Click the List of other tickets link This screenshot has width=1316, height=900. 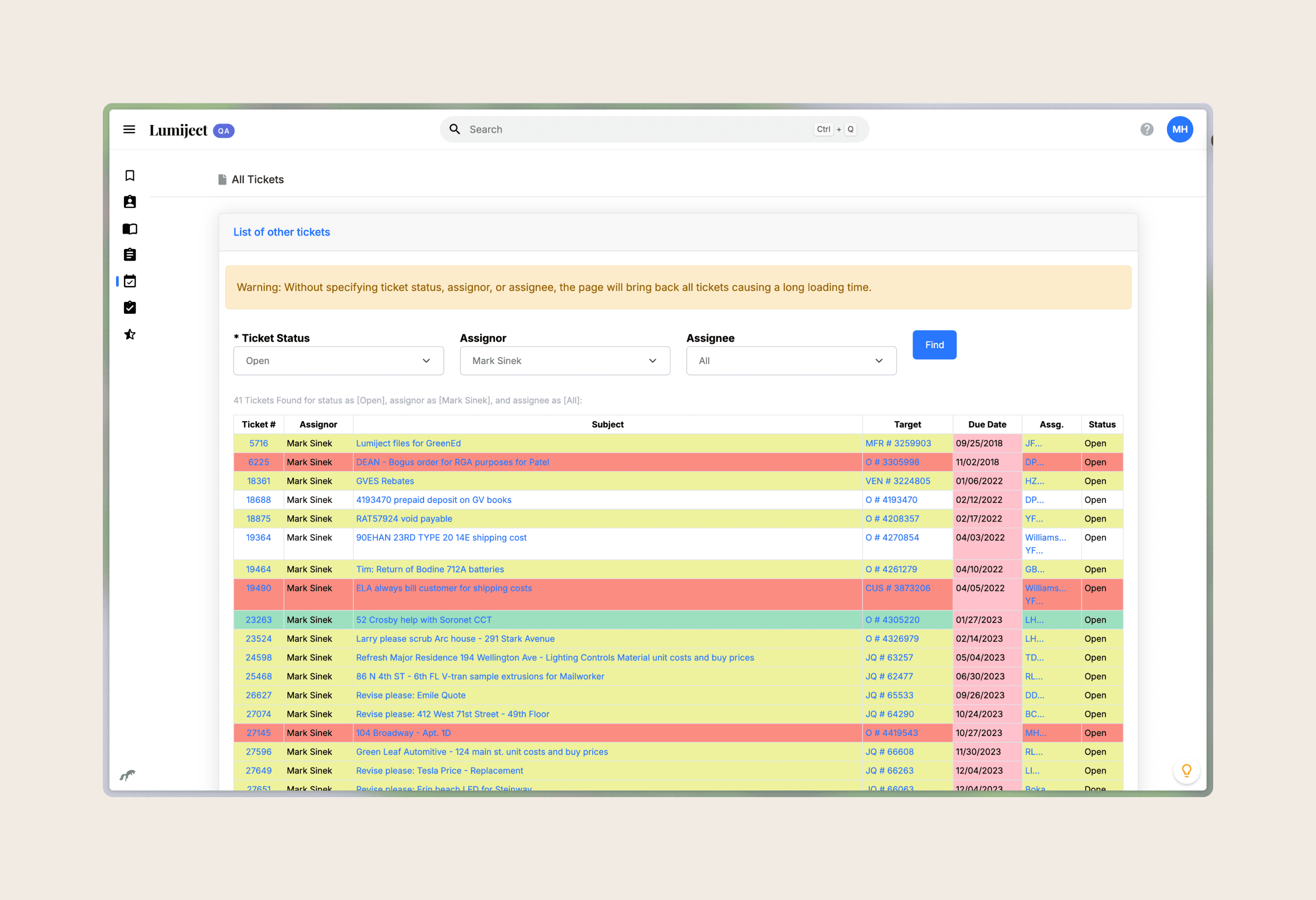(x=281, y=232)
